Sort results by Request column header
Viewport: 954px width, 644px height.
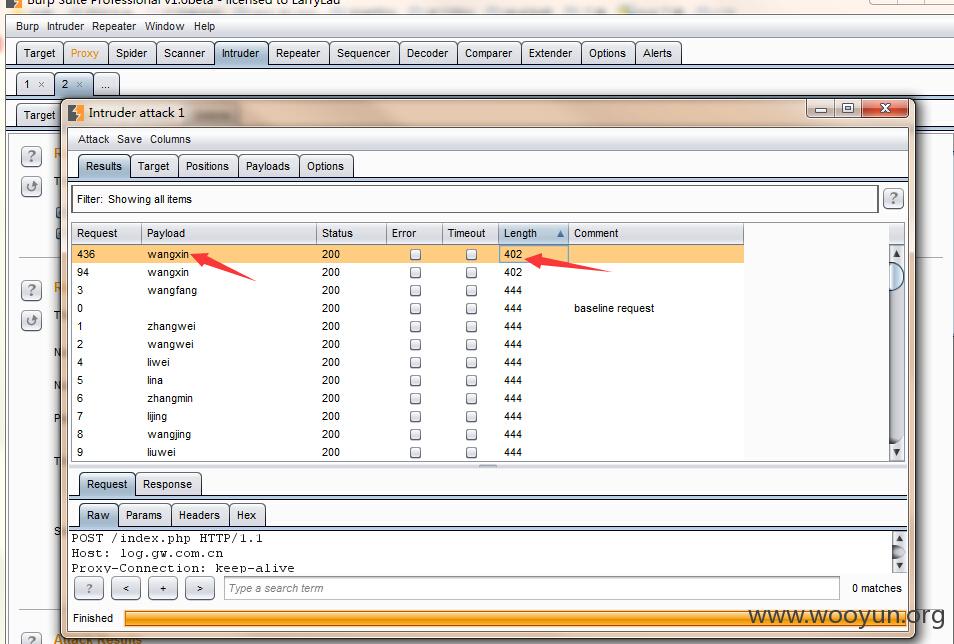coord(106,233)
